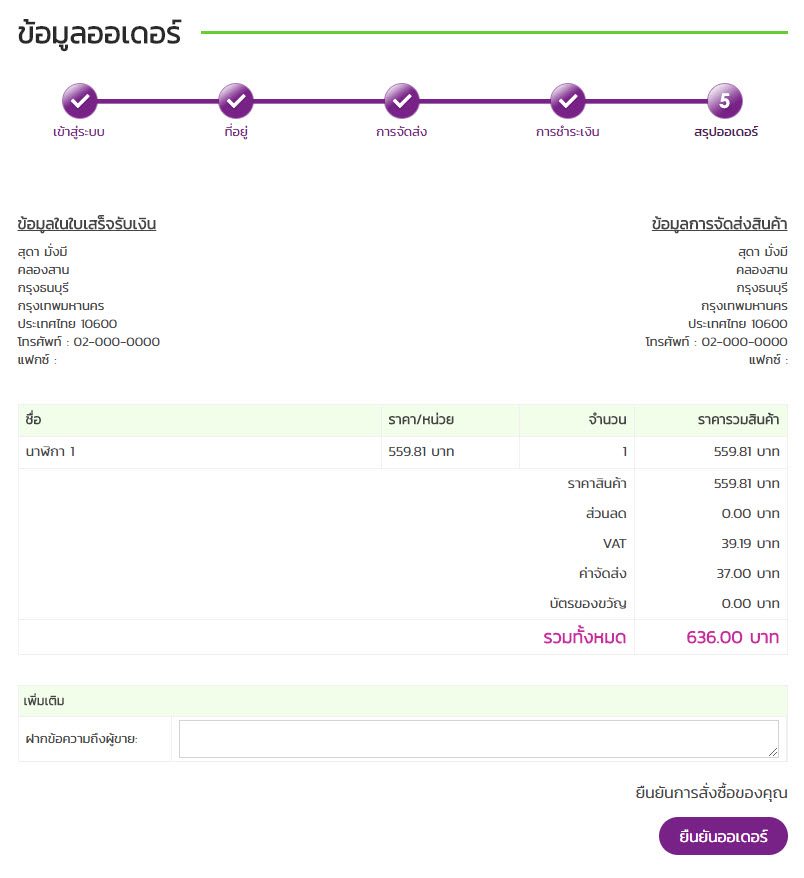Image resolution: width=804 pixels, height=878 pixels.
Task: Go to the เข้าสู่ระบบ step label
Action: click(79, 132)
